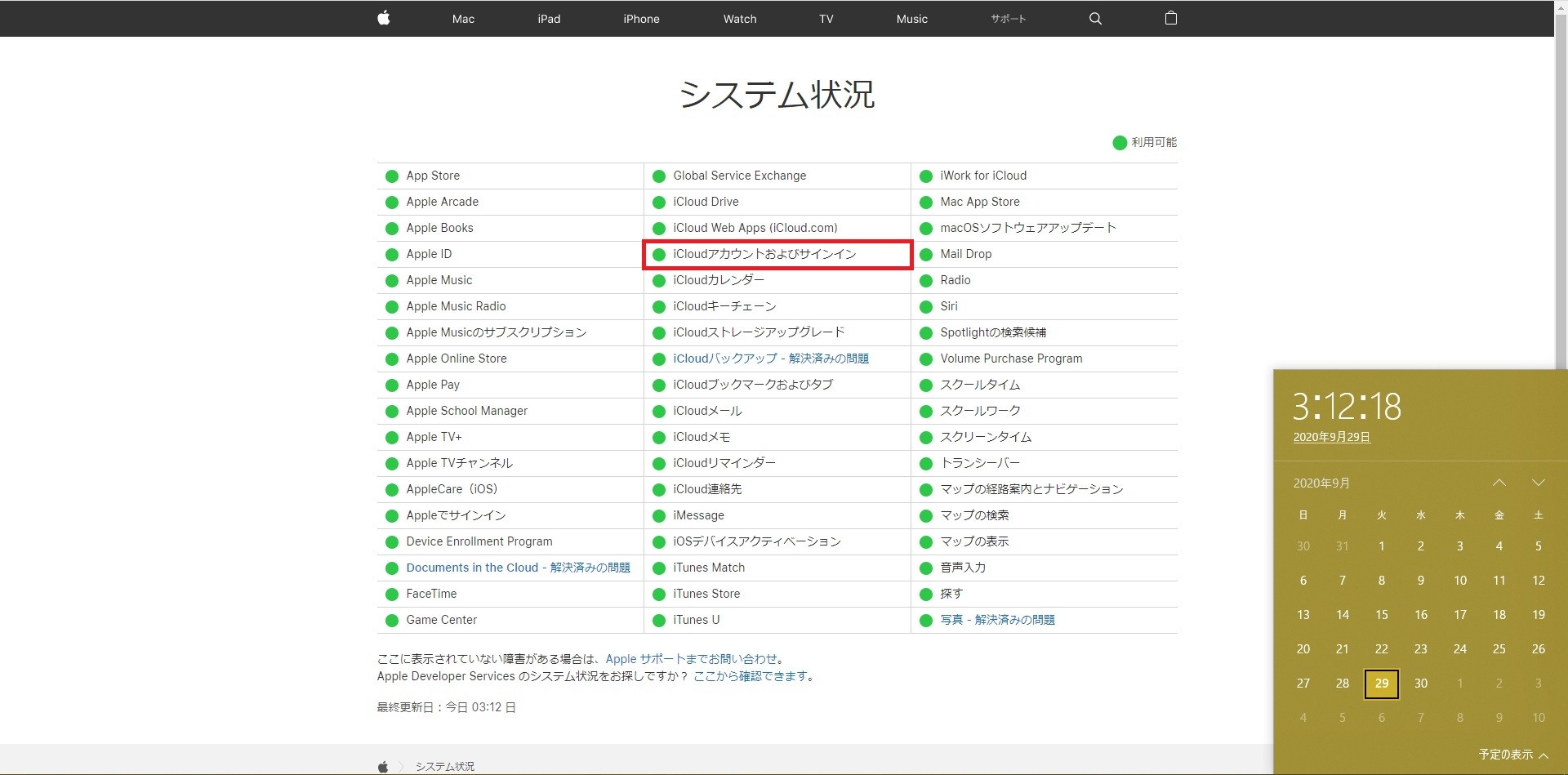This screenshot has width=1568, height=775.
Task: Click the Apple logo in the navigation bar
Action: coord(384,18)
